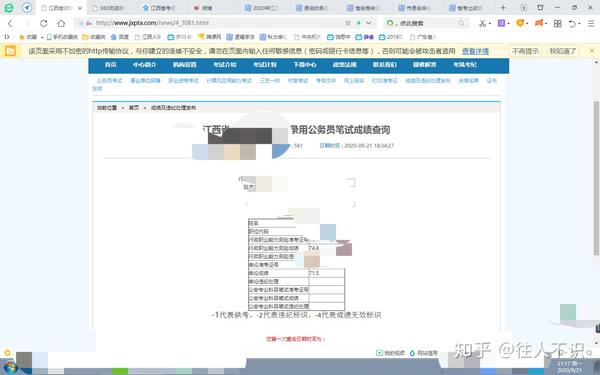Click the page vertical scrollbar thumb
Image resolution: width=600 pixels, height=375 pixels.
[x=596, y=178]
